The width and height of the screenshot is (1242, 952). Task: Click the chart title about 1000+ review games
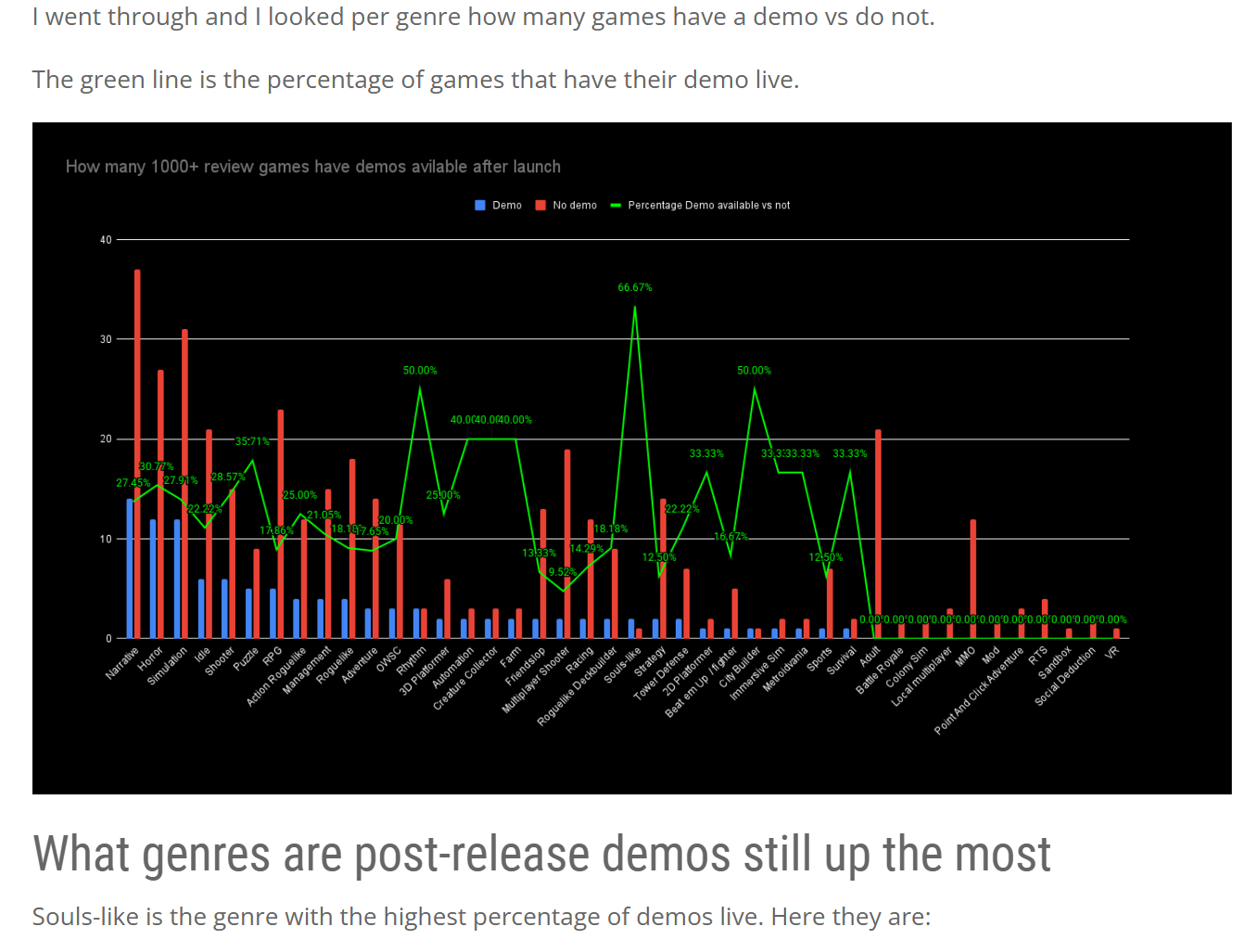tap(313, 167)
